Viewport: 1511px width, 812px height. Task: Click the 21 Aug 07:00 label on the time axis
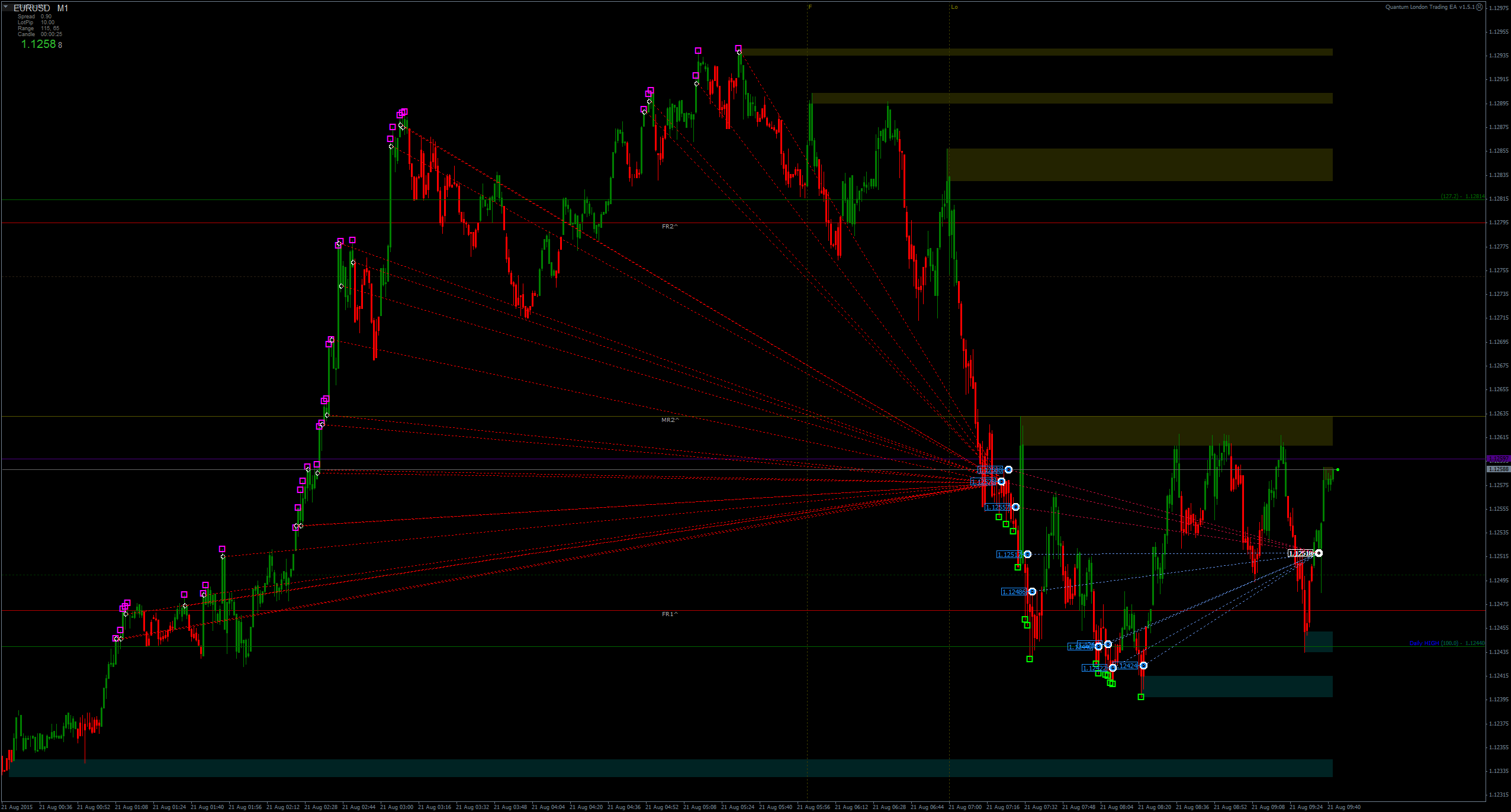click(x=965, y=807)
